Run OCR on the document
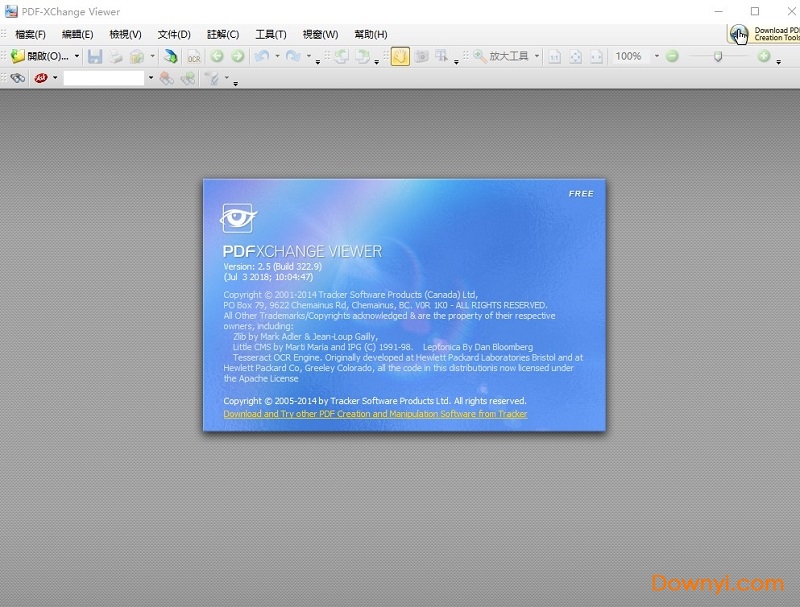800x607 pixels. (192, 56)
